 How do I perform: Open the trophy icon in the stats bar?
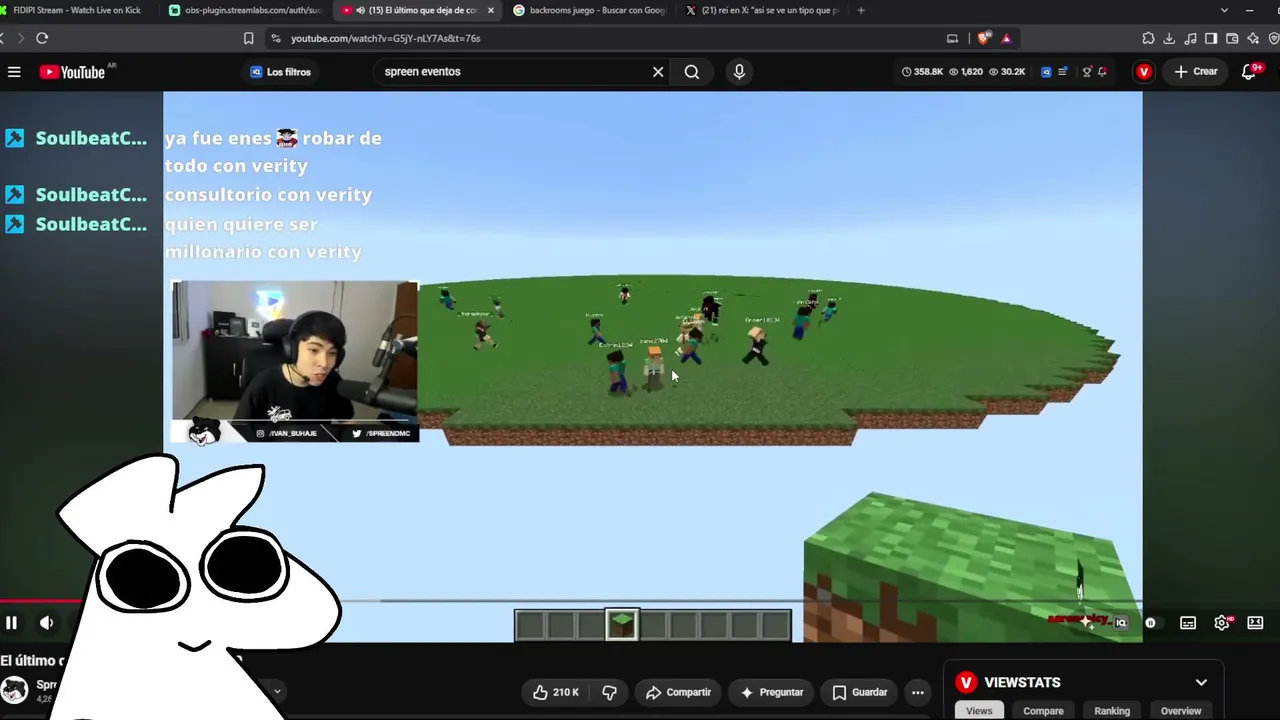coord(1087,72)
